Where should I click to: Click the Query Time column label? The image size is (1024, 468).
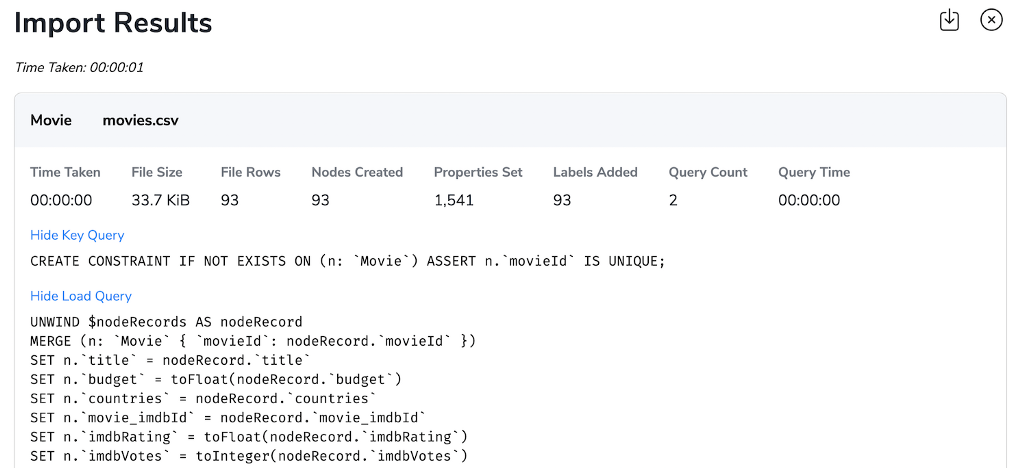[x=814, y=172]
